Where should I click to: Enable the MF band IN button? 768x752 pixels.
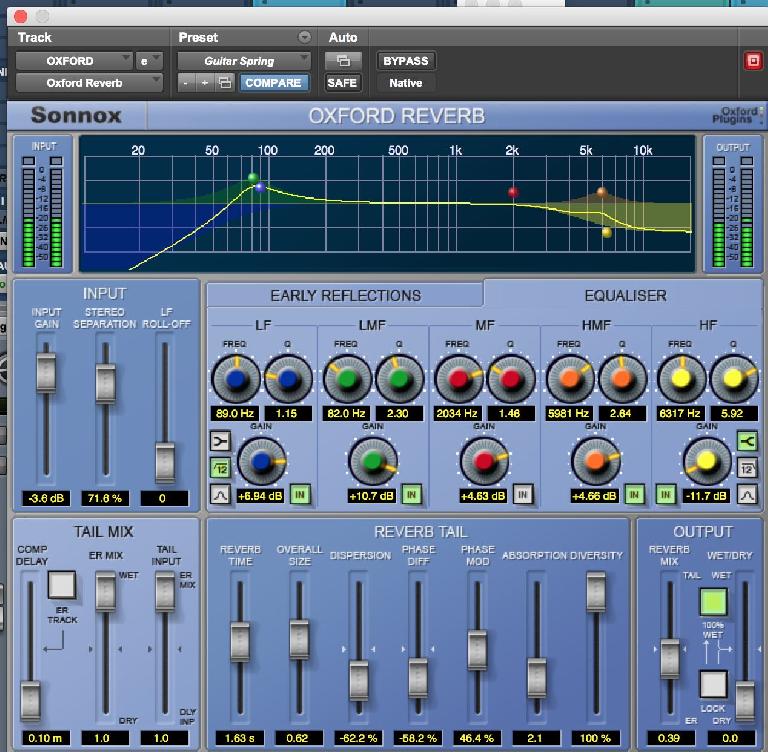[x=523, y=495]
